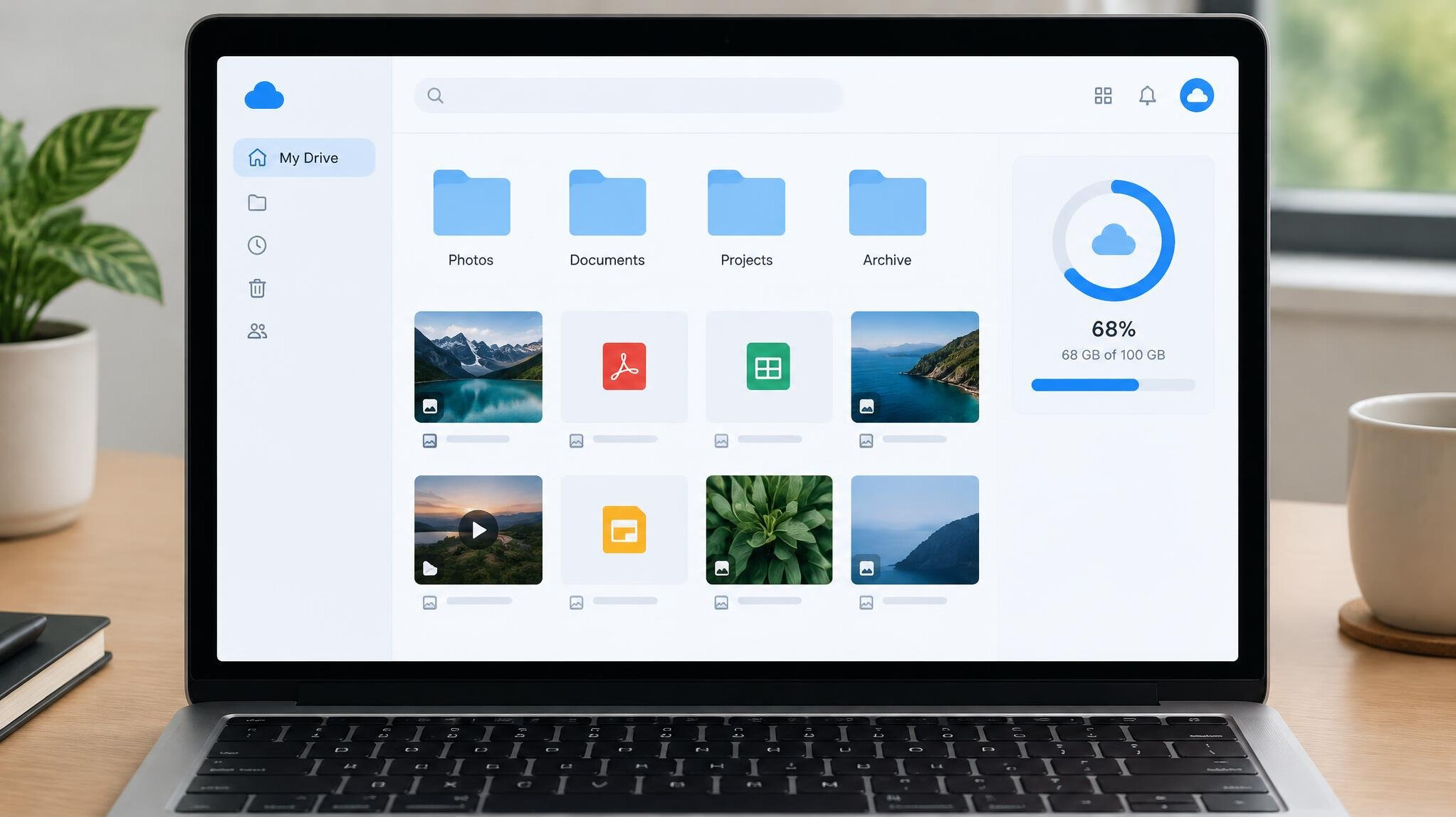Open the coastal cliffs photo thumbnail
This screenshot has width=1456, height=817.
click(915, 367)
